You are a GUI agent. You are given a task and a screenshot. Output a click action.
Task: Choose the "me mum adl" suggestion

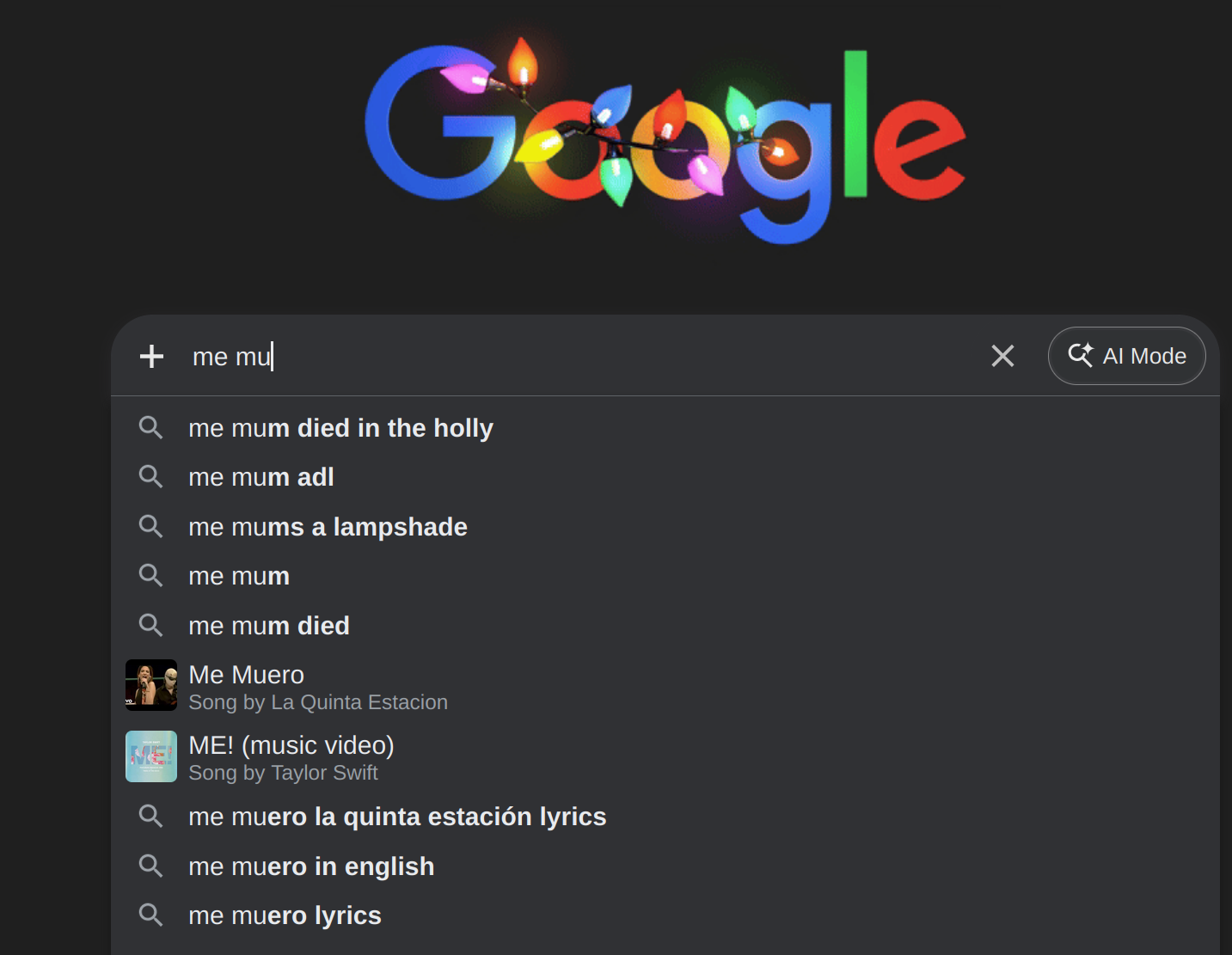click(261, 477)
